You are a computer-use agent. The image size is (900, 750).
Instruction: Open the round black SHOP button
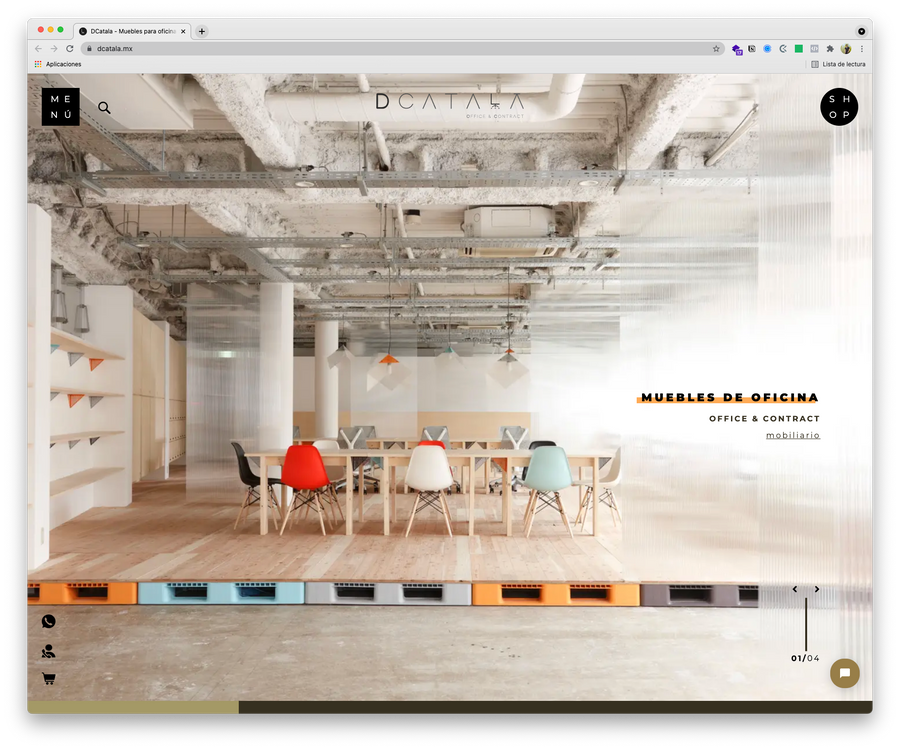point(839,107)
